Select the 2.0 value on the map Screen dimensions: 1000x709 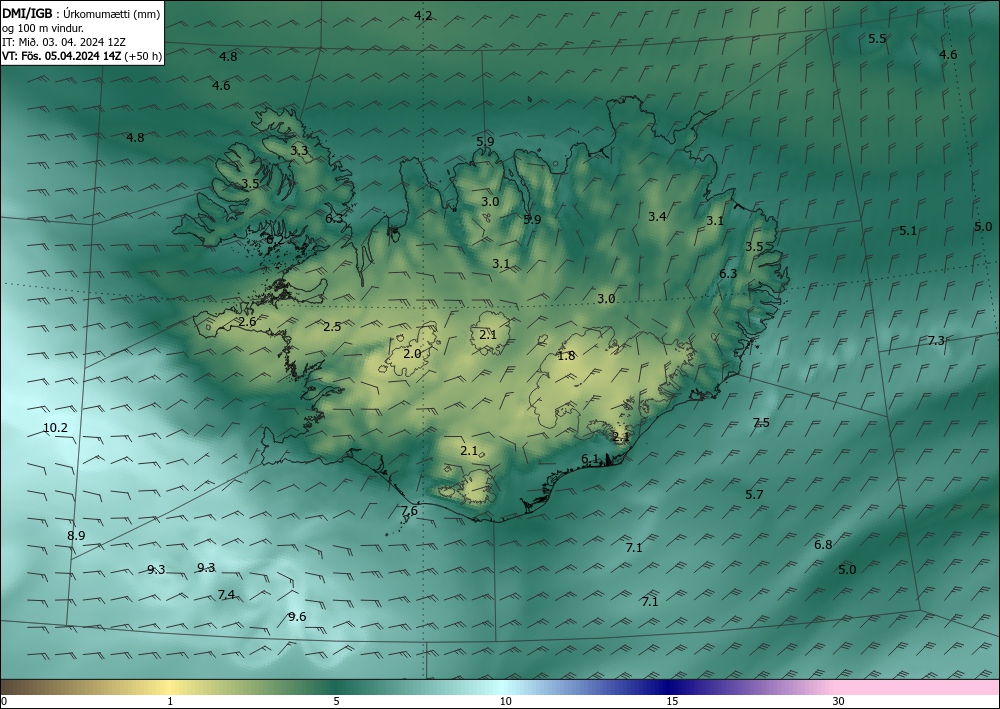coord(412,353)
